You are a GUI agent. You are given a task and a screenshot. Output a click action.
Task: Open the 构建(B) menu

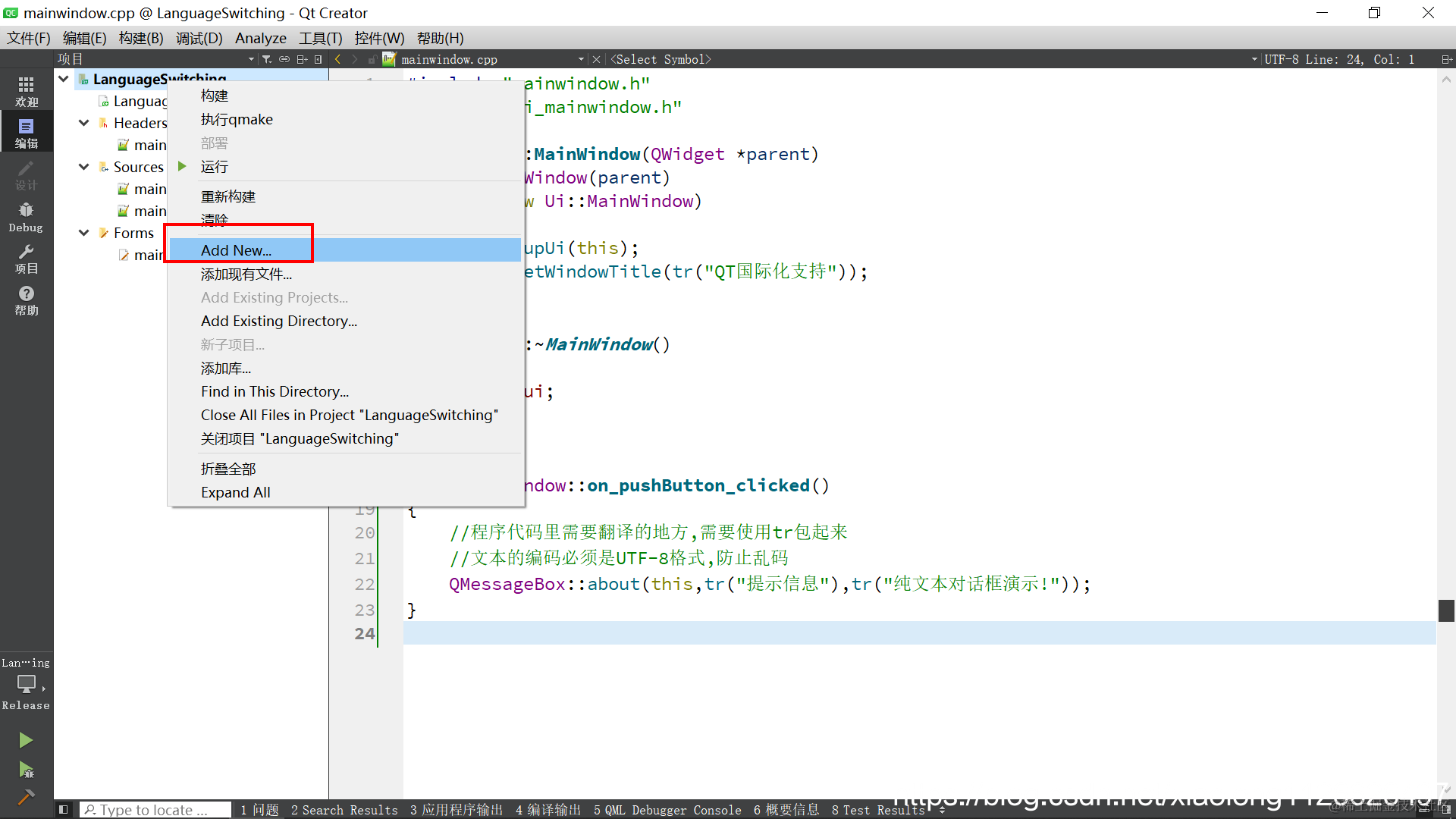pyautogui.click(x=141, y=38)
